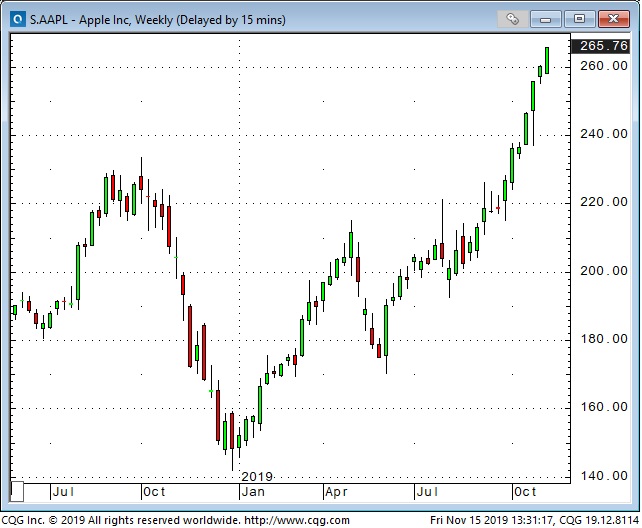
Task: Open the http://www.cqg.com link in footer
Action: click(x=297, y=520)
